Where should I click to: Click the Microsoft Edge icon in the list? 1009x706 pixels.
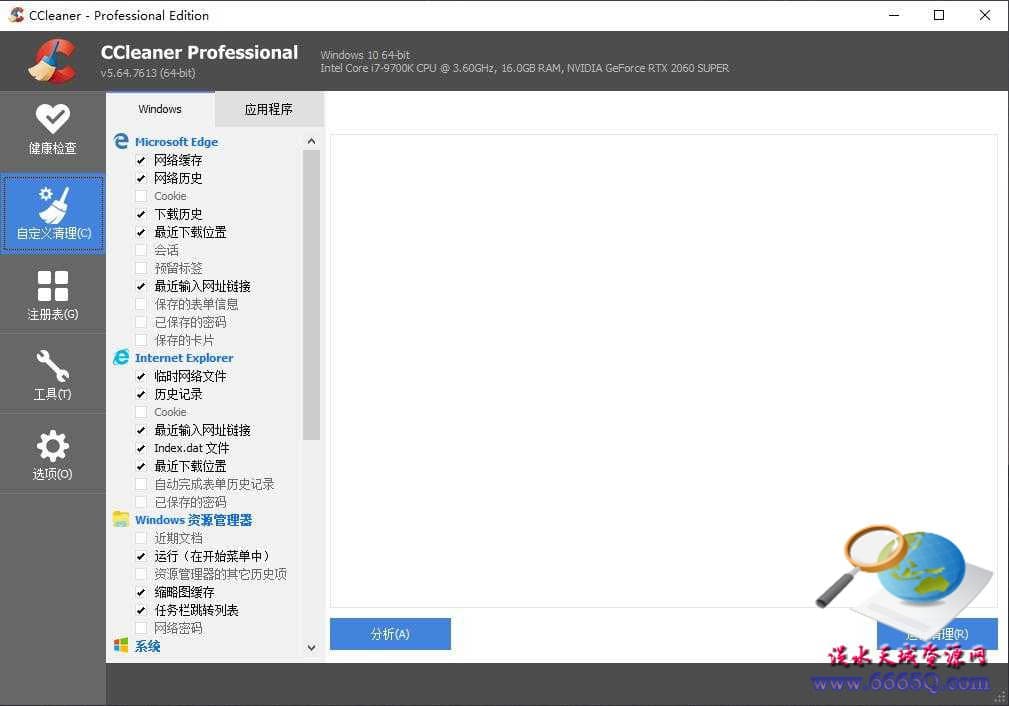point(121,141)
